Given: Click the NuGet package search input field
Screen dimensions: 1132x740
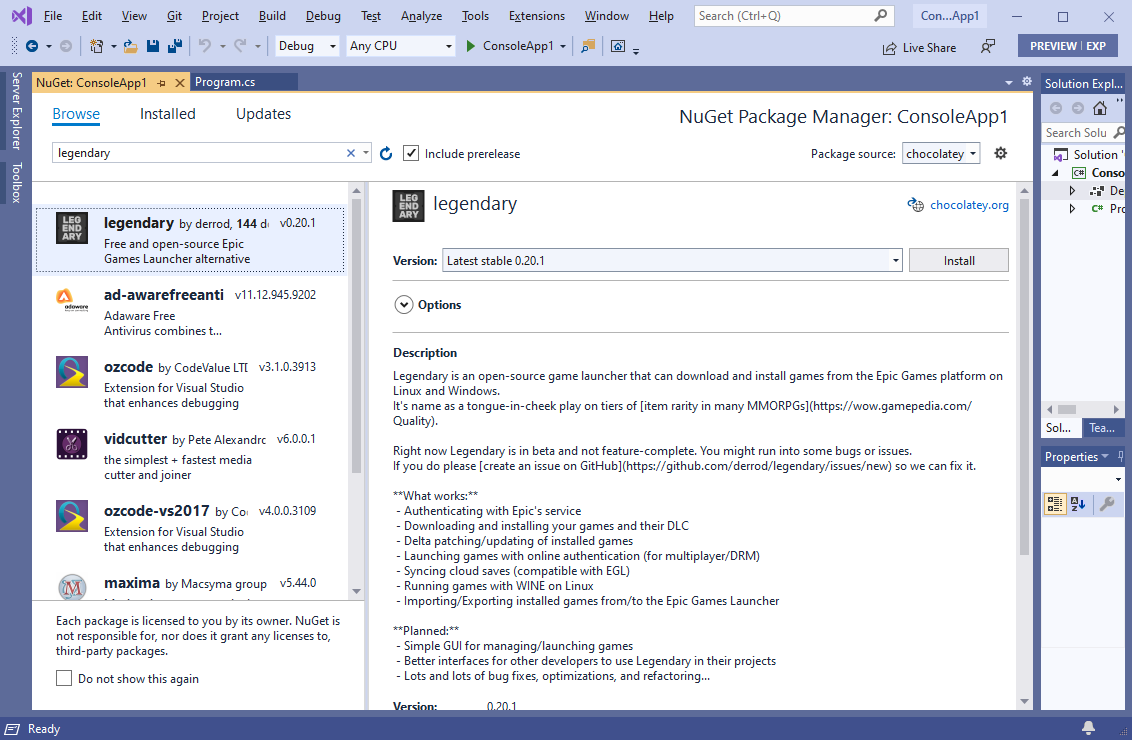Looking at the screenshot, I should pos(200,153).
